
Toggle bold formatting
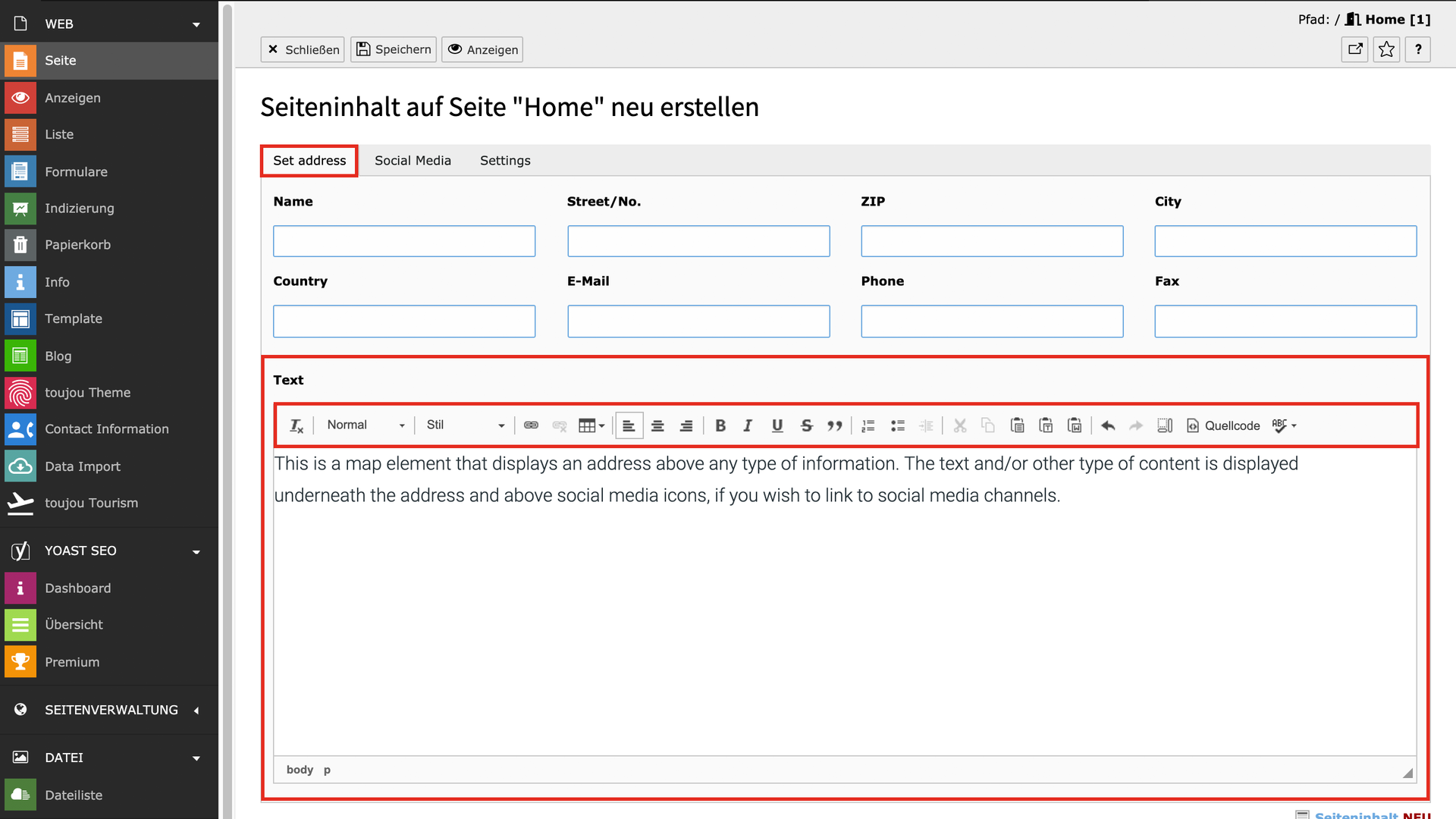(x=720, y=426)
